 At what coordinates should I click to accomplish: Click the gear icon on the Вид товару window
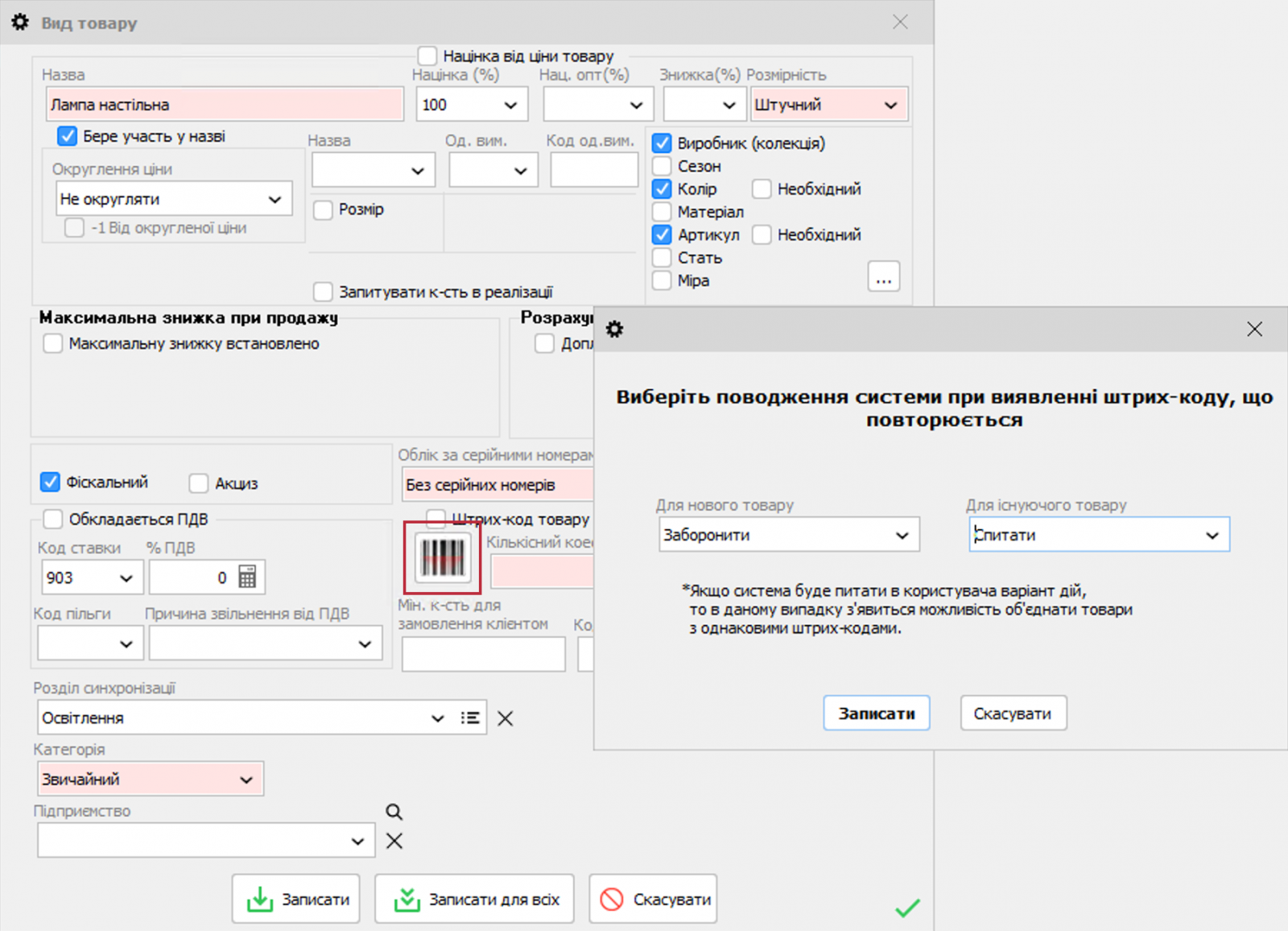pos(19,23)
